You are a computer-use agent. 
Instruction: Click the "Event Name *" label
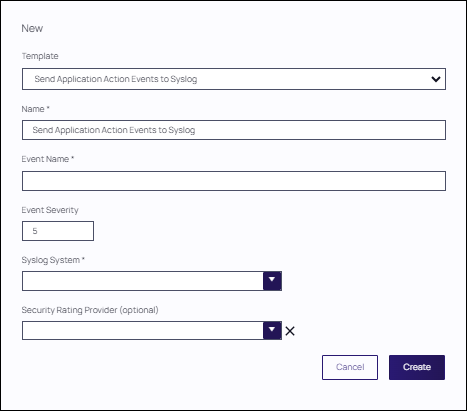pyautogui.click(x=48, y=159)
